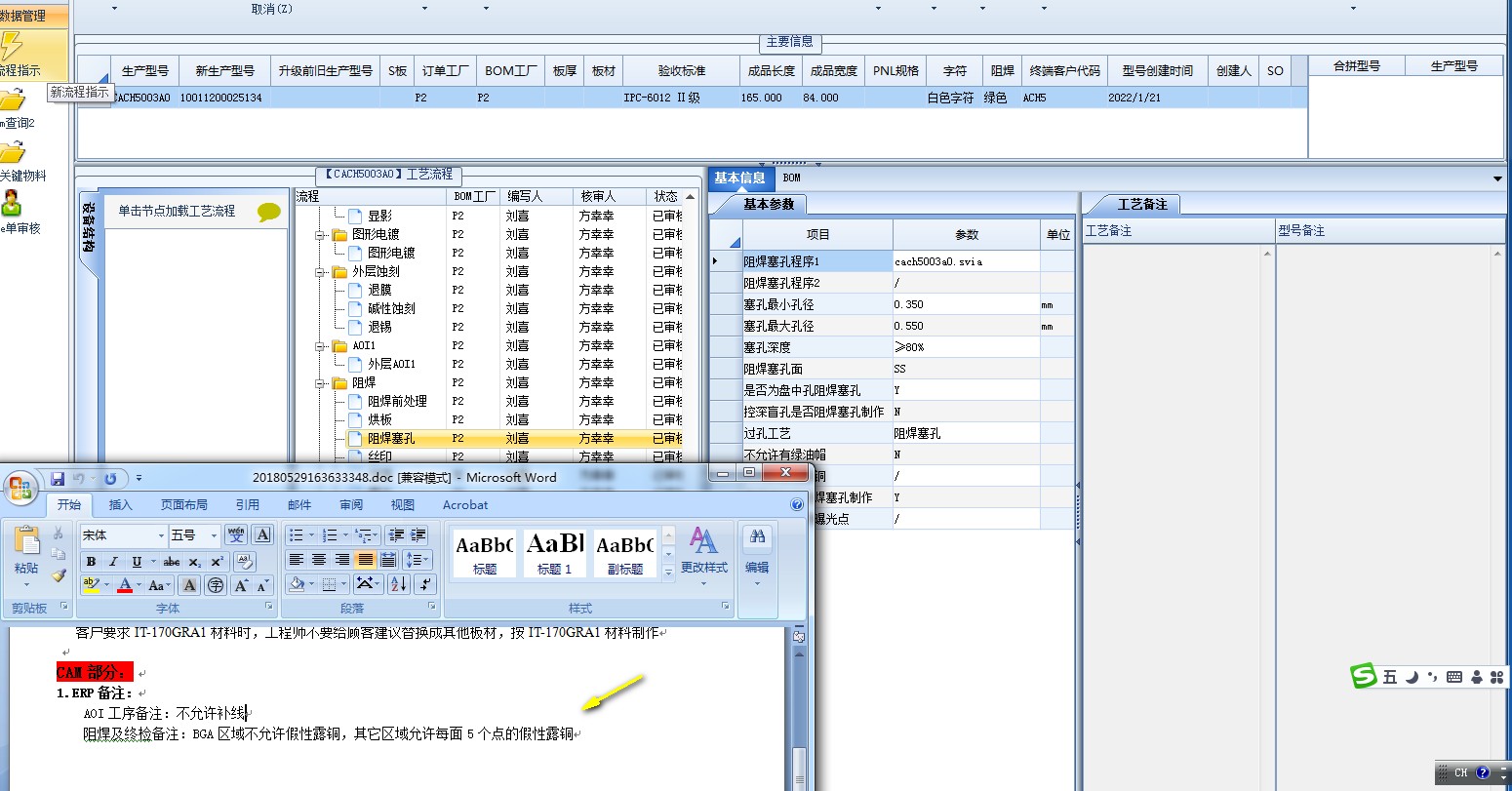Toggle Superscript x² button
The image size is (1512, 791).
(217, 562)
